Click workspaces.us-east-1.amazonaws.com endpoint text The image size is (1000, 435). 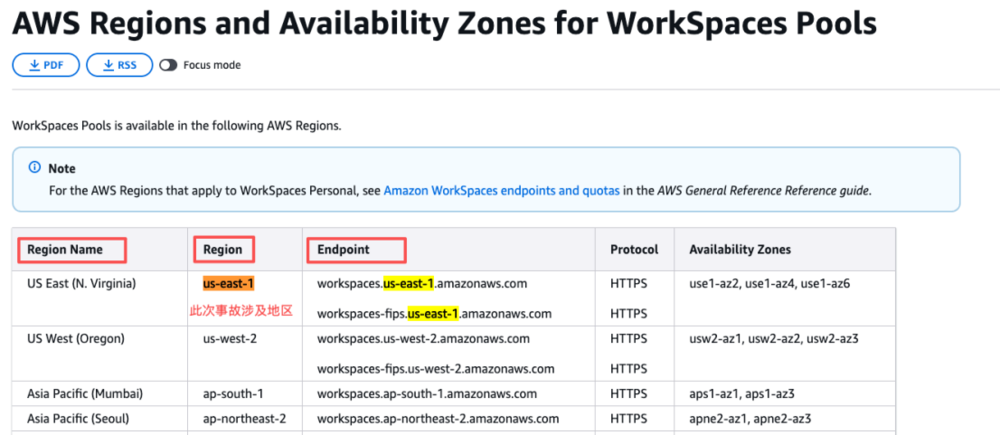[x=421, y=284]
